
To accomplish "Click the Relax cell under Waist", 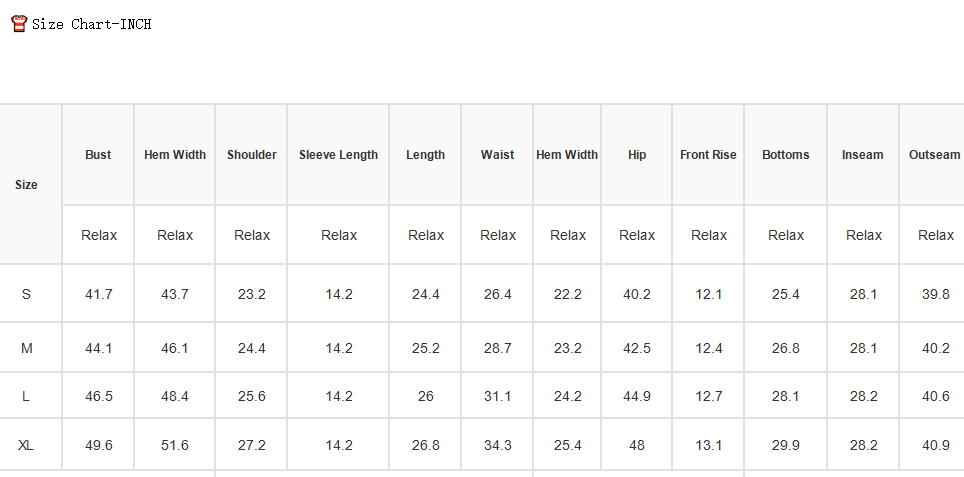I will (497, 235).
